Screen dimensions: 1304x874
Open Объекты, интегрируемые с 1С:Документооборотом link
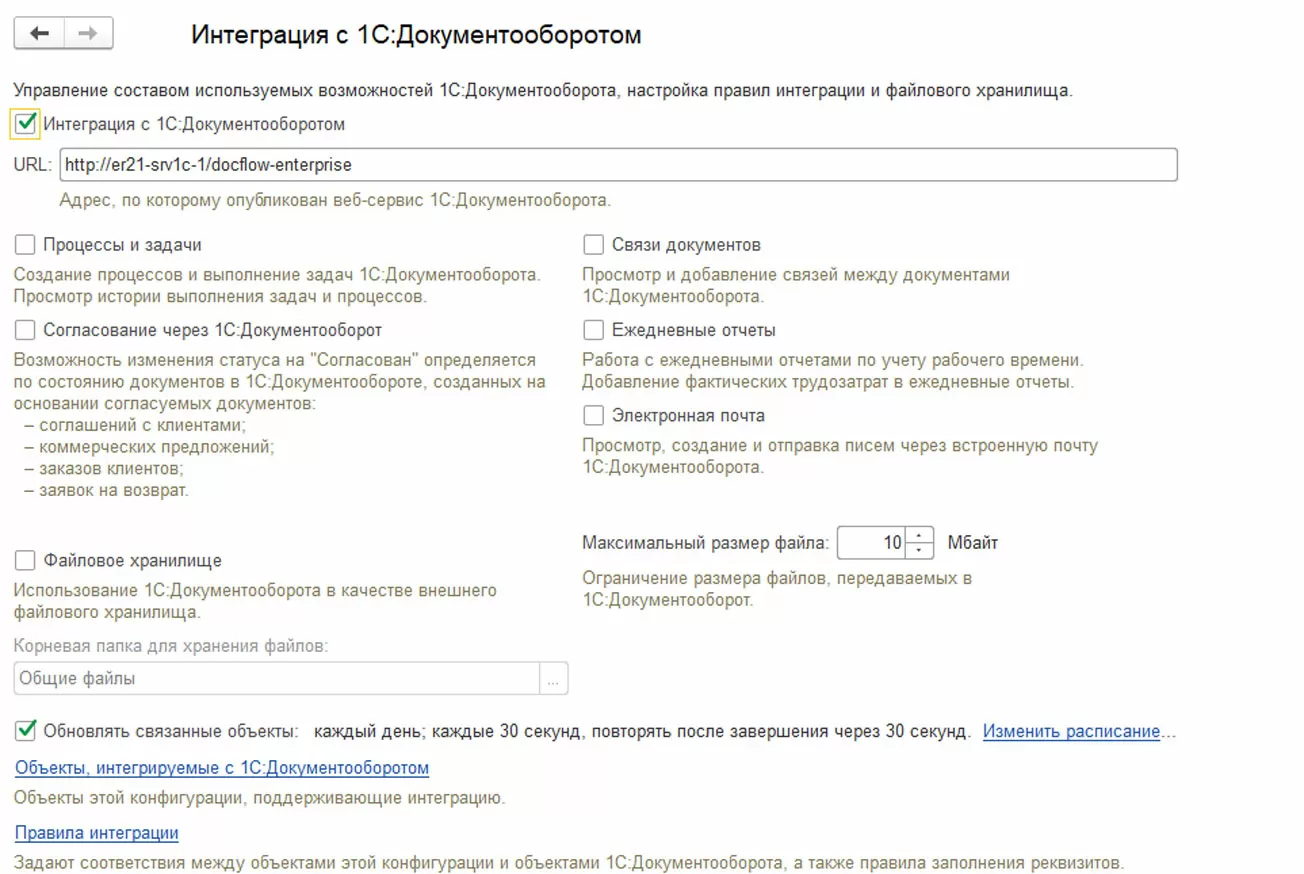[x=222, y=768]
